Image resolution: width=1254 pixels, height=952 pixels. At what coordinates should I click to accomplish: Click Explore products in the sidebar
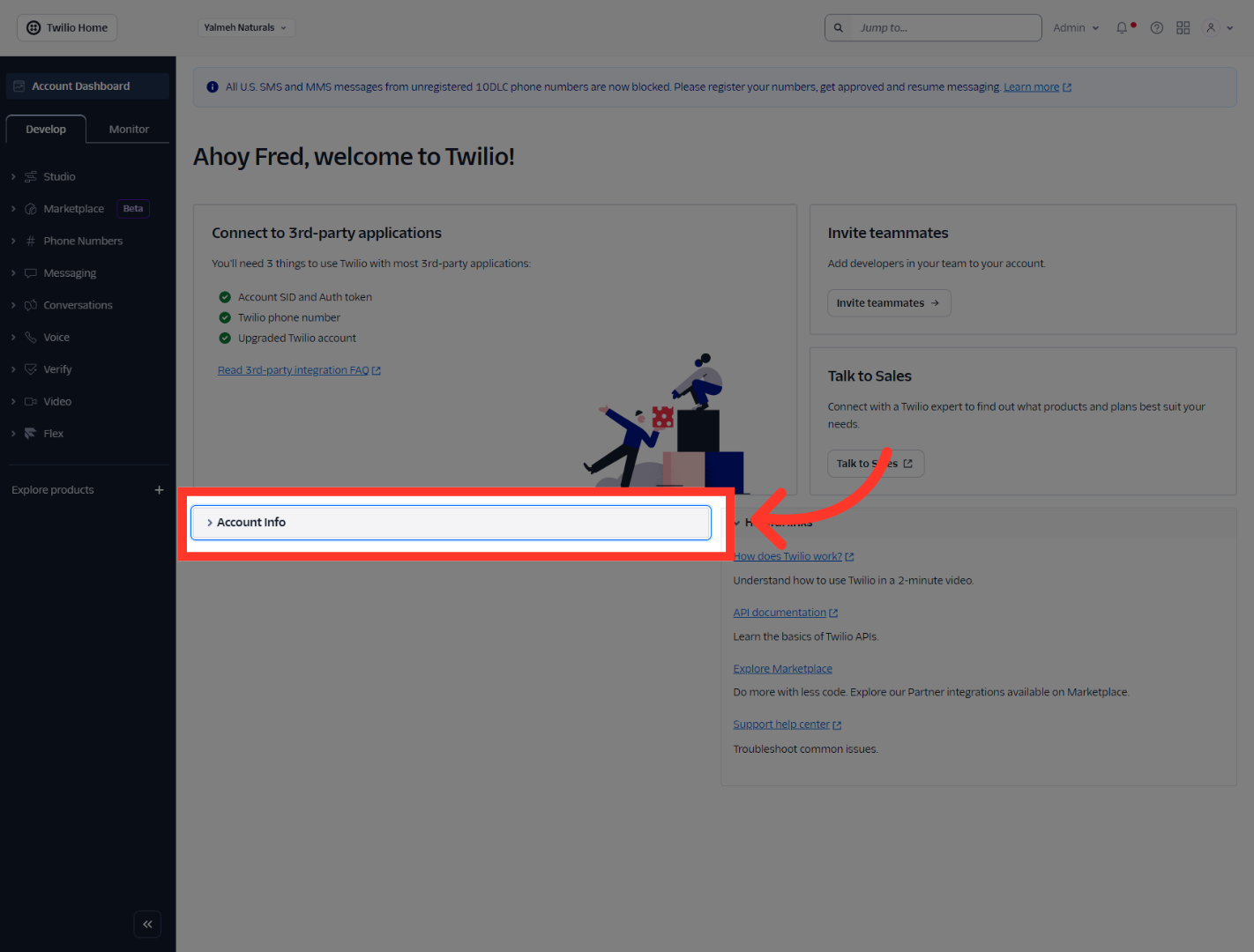[53, 490]
